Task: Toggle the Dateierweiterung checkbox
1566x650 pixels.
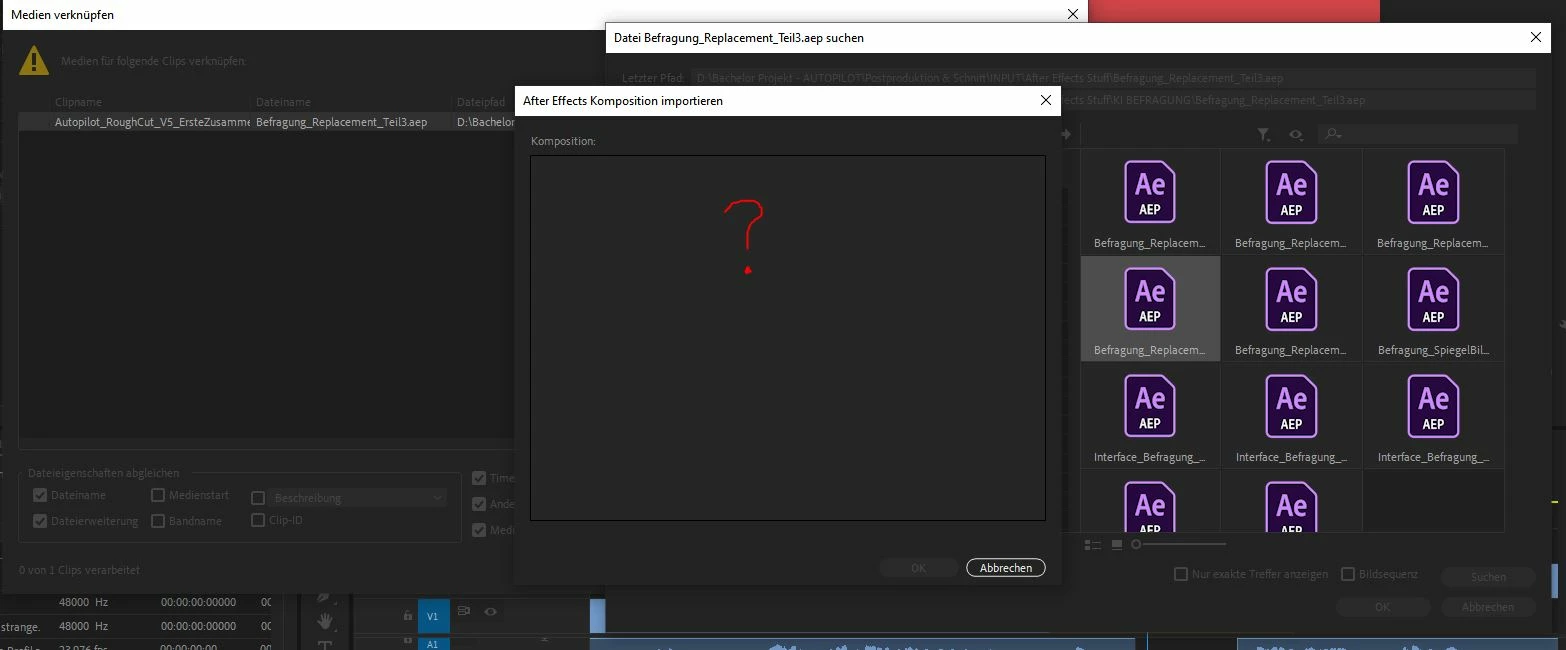Action: click(40, 521)
